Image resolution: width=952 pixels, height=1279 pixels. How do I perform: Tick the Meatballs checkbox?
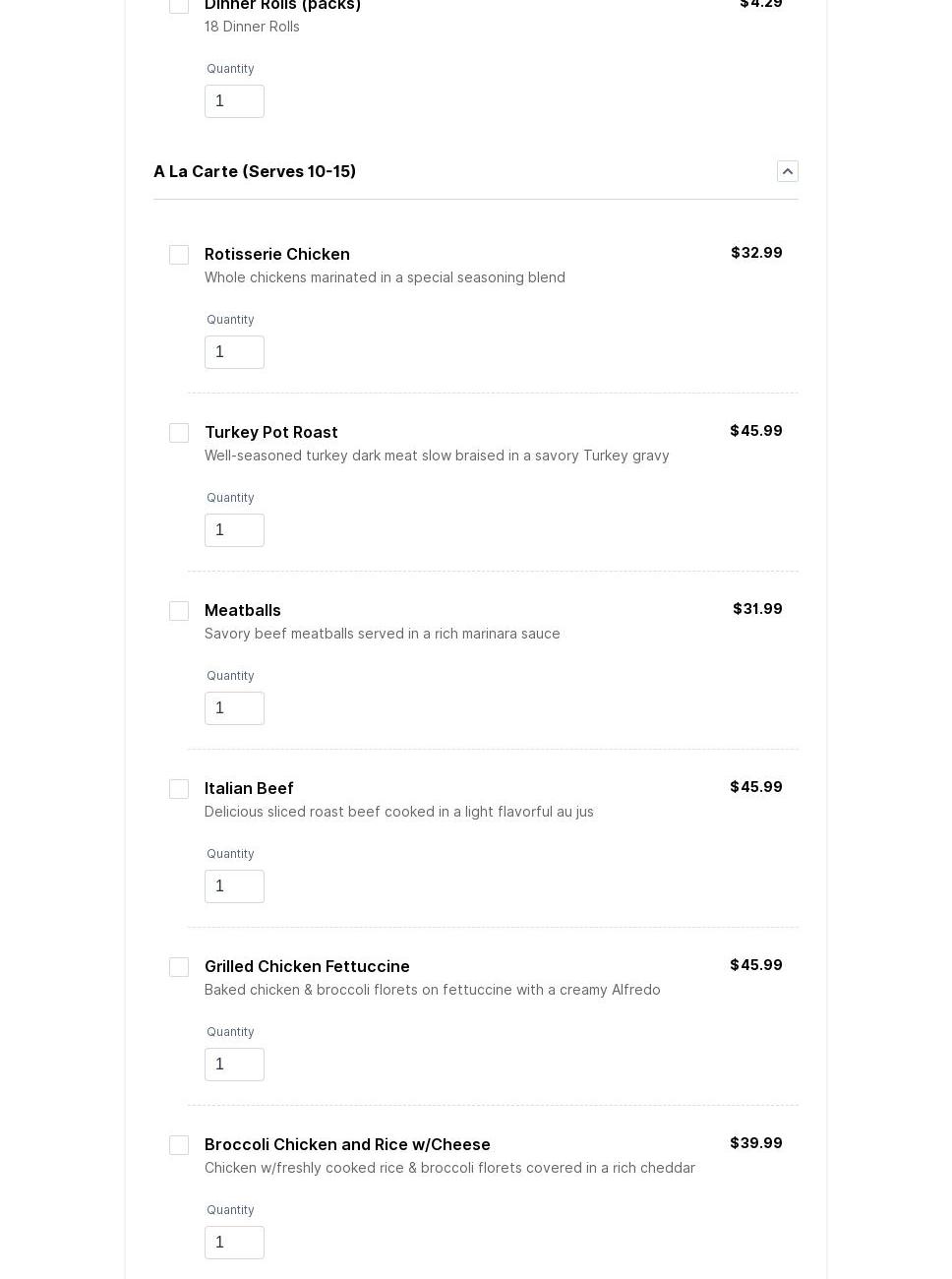pyautogui.click(x=179, y=611)
